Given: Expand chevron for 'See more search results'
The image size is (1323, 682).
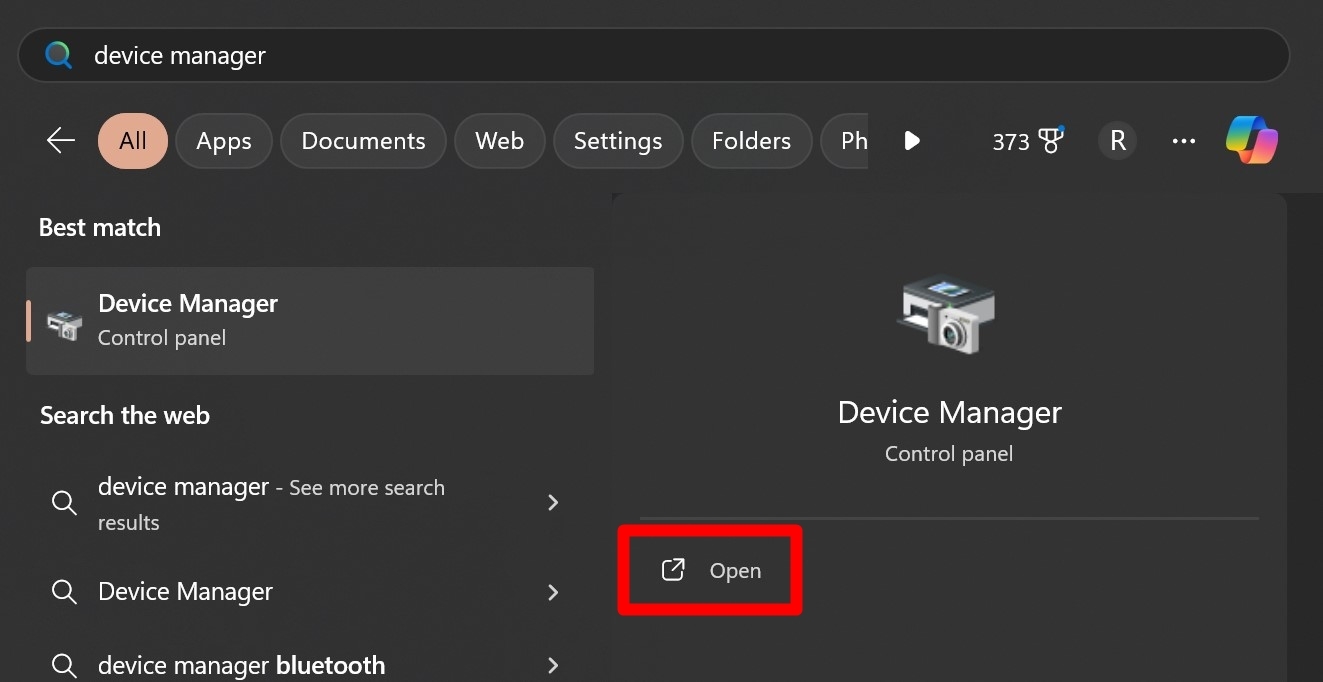Looking at the screenshot, I should pyautogui.click(x=553, y=502).
